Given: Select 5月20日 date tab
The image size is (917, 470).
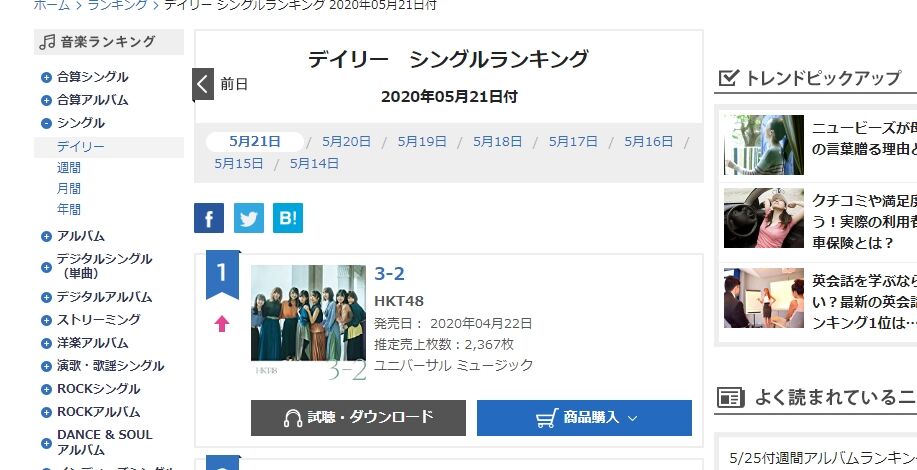Looking at the screenshot, I should click(346, 141).
